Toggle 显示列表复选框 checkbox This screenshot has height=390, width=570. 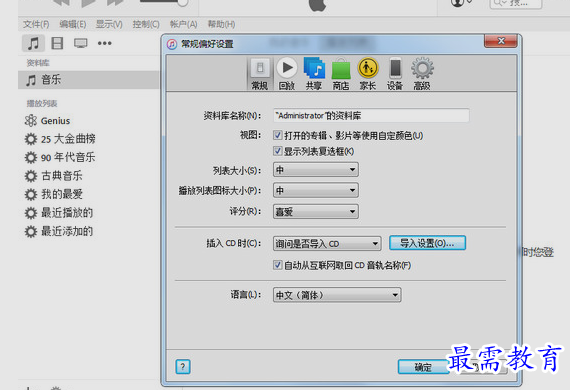[x=277, y=151]
